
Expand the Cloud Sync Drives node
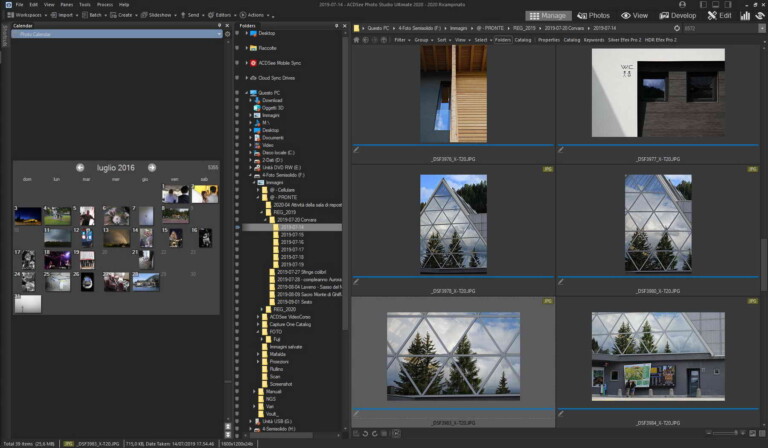(x=246, y=78)
